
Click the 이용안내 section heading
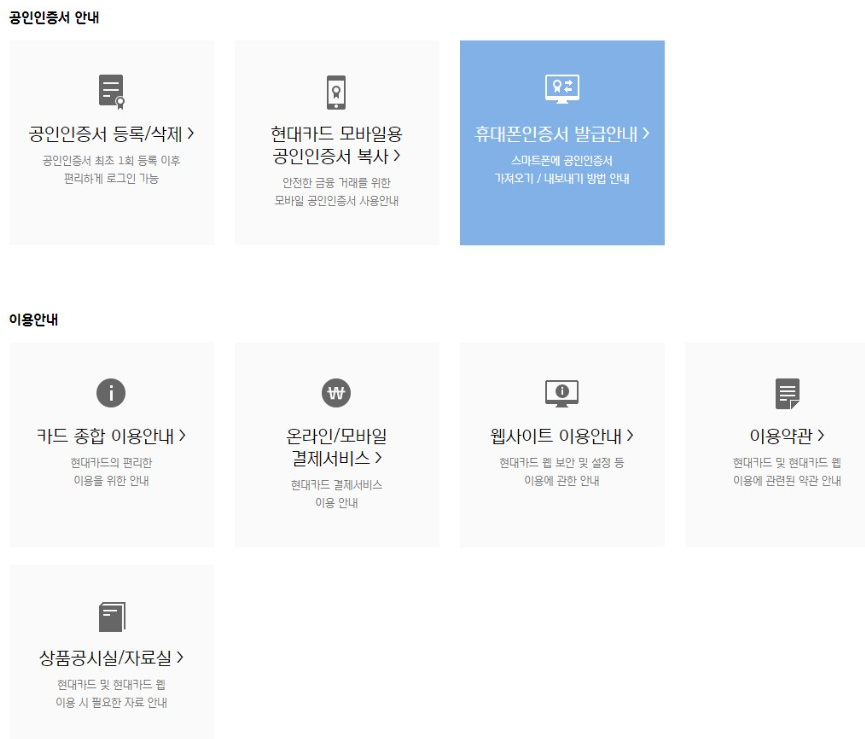[x=34, y=320]
